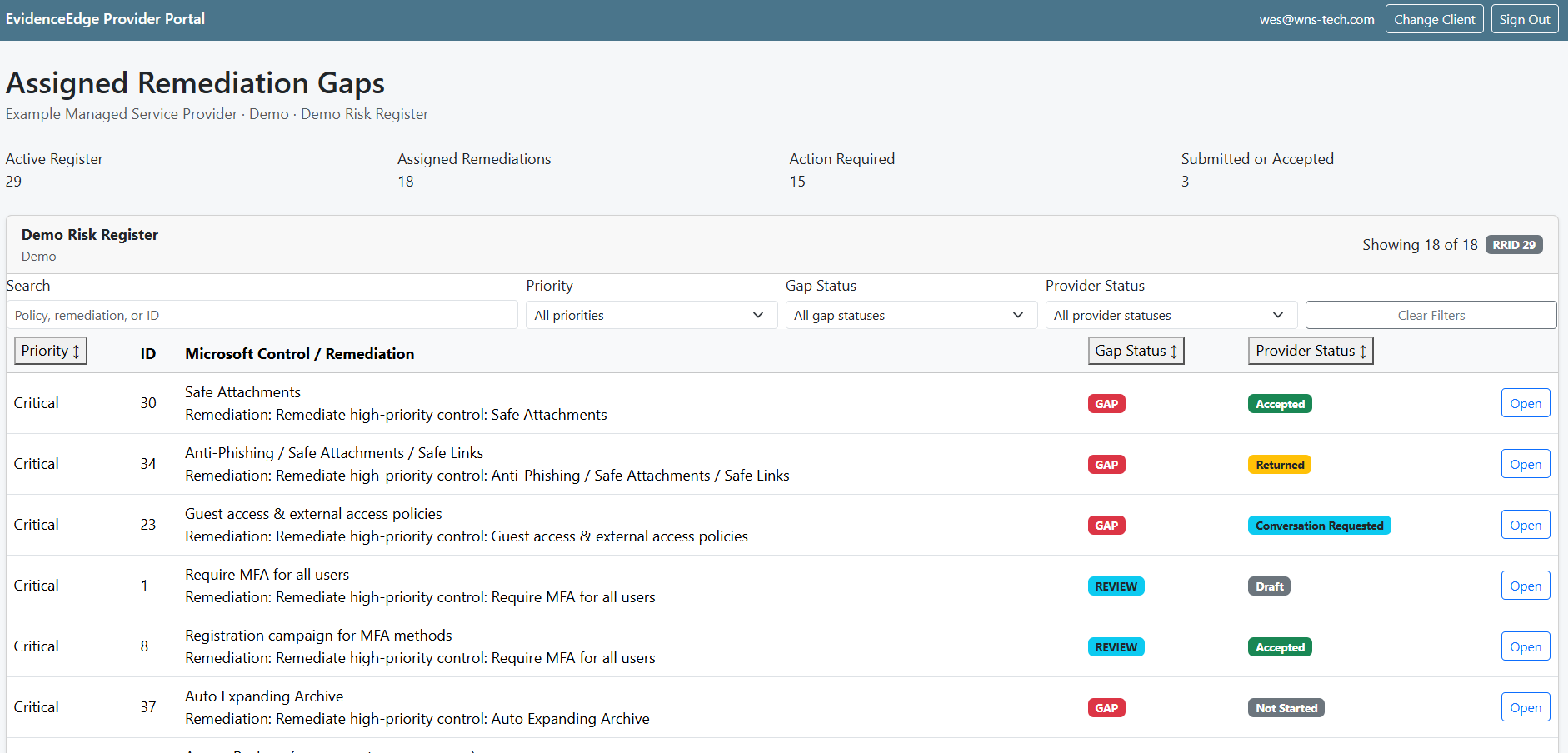The height and width of the screenshot is (753, 1568).
Task: Click the Accepted badge on Registration campaign row
Action: pyautogui.click(x=1280, y=647)
